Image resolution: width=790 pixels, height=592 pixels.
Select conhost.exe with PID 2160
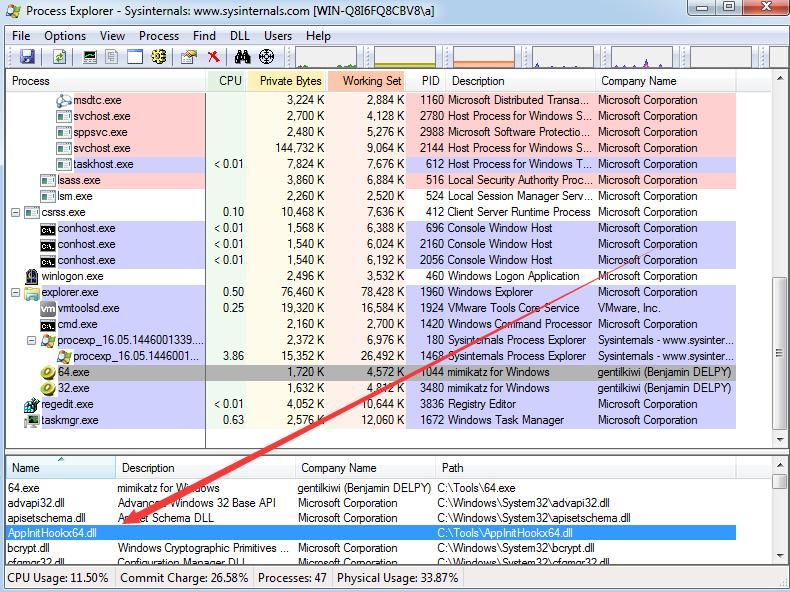(371, 244)
